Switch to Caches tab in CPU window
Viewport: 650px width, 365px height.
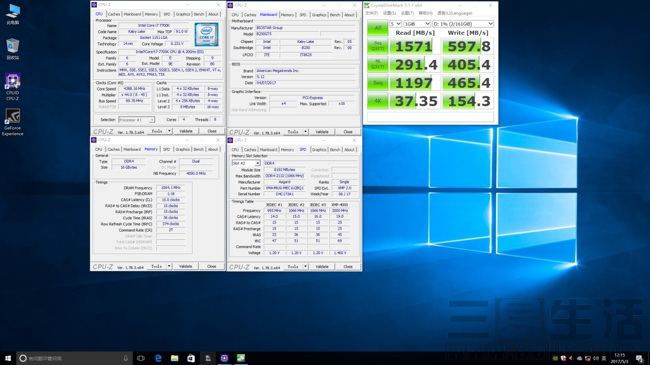pyautogui.click(x=114, y=14)
